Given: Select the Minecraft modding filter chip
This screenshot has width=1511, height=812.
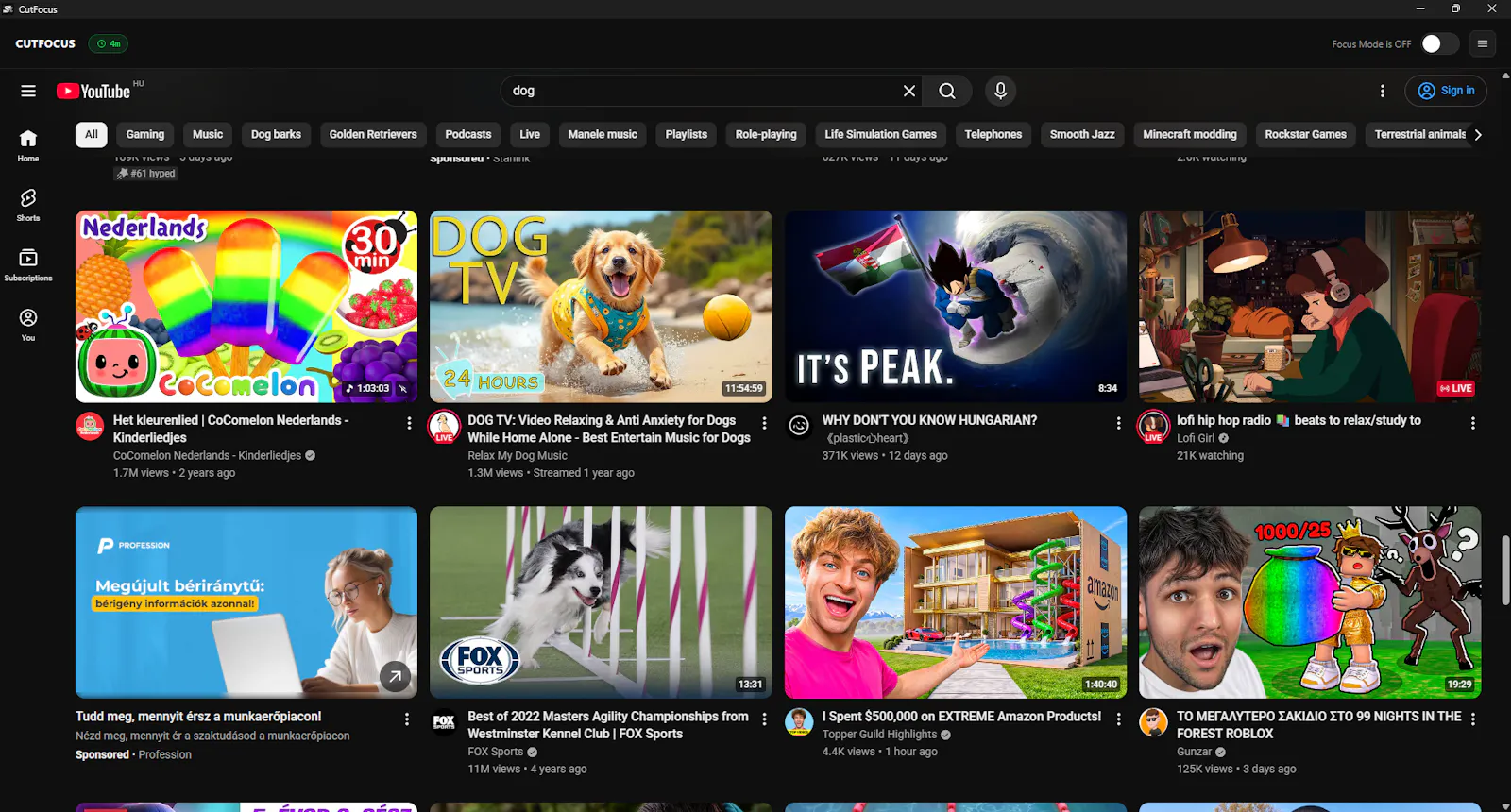Looking at the screenshot, I should pyautogui.click(x=1190, y=135).
